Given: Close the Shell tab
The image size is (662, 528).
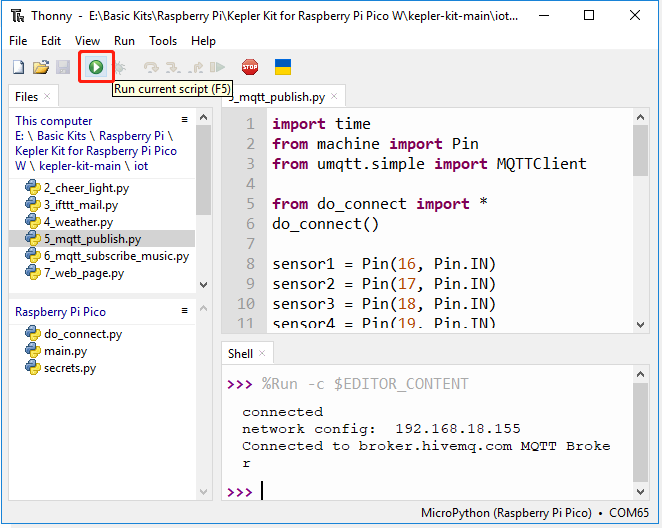Looking at the screenshot, I should tap(262, 353).
